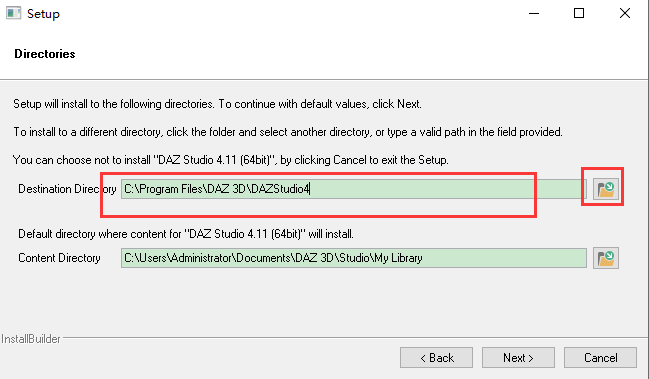This screenshot has height=379, width=649.
Task: Click the "Default directory where content" description
Action: pos(186,234)
